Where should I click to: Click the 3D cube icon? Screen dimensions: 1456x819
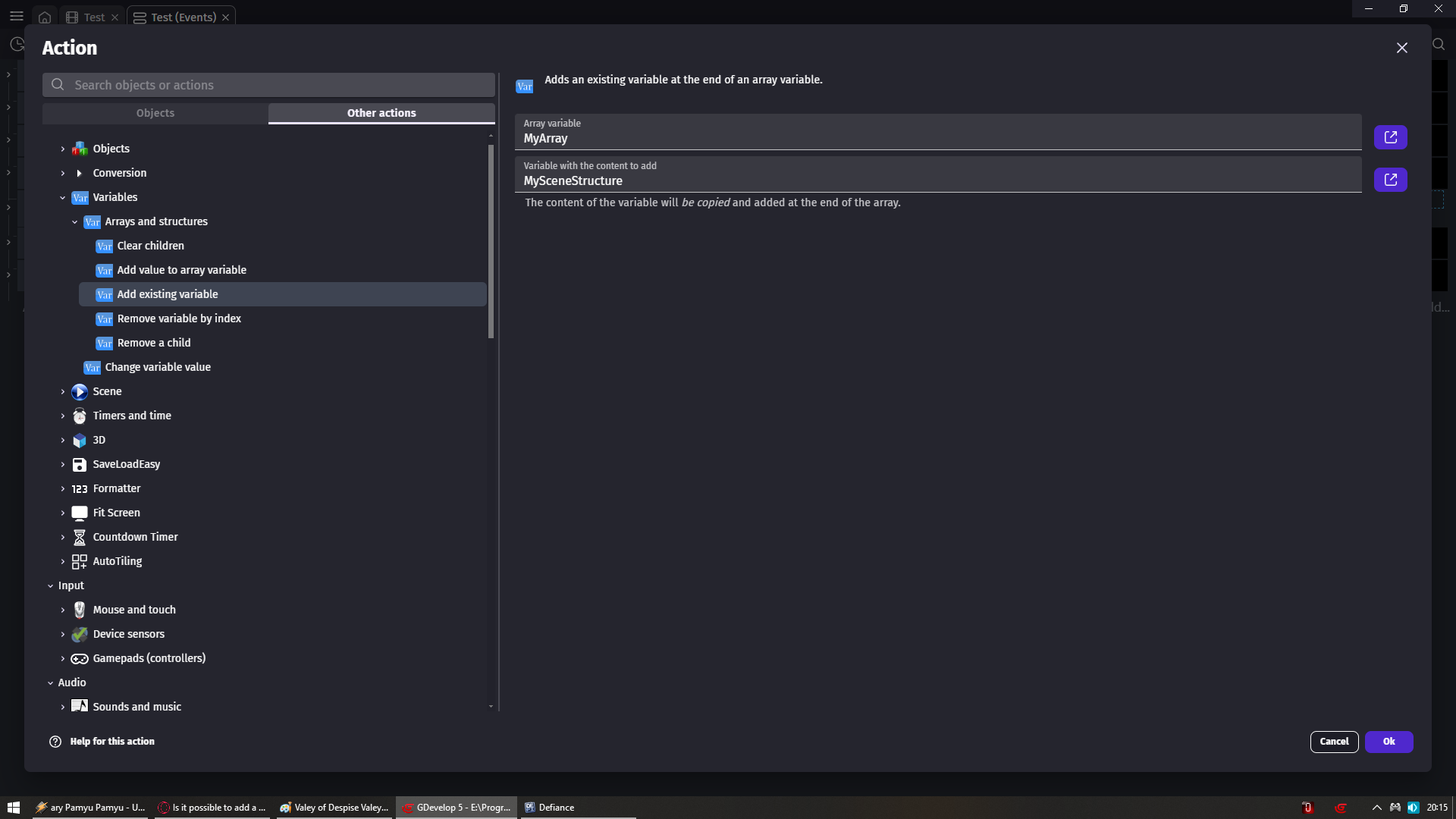pyautogui.click(x=80, y=440)
